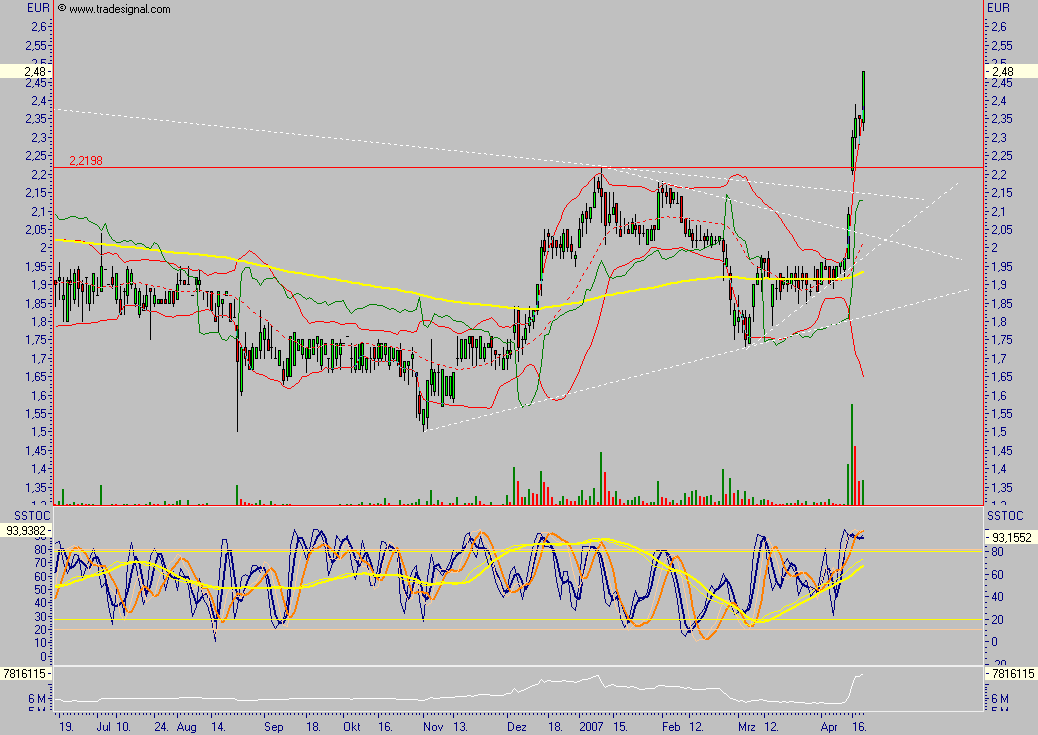Click the 24. date label on date axis
The image size is (1038, 735).
click(x=161, y=727)
